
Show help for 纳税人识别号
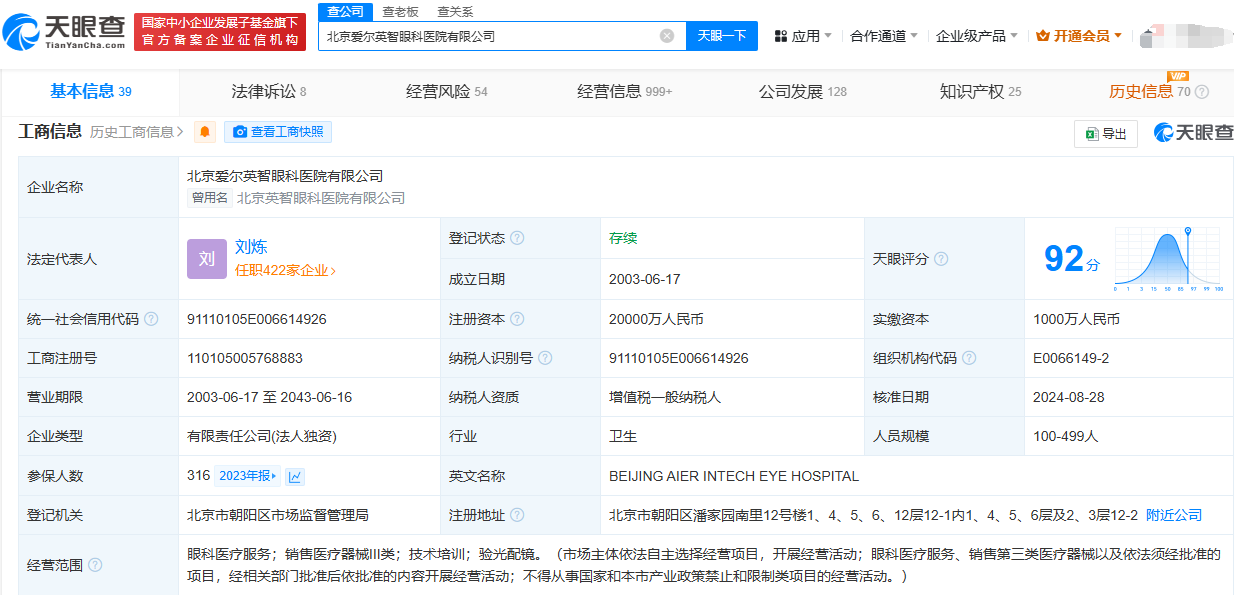pyautogui.click(x=545, y=358)
